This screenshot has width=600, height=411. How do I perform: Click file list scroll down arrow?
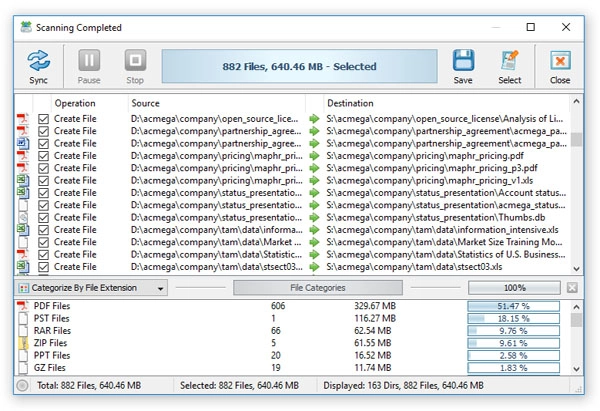pyautogui.click(x=576, y=269)
